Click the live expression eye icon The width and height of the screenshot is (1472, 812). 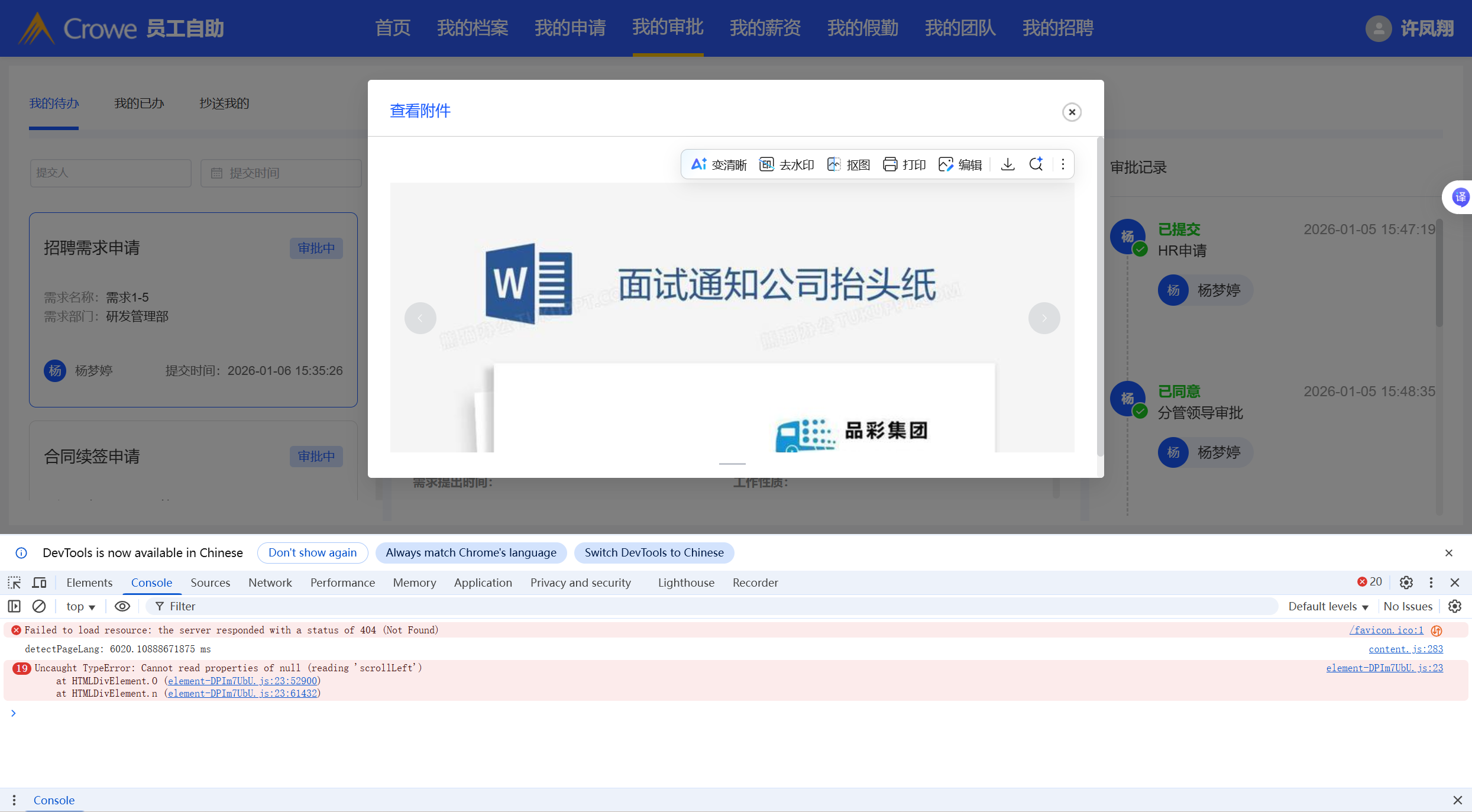tap(122, 606)
